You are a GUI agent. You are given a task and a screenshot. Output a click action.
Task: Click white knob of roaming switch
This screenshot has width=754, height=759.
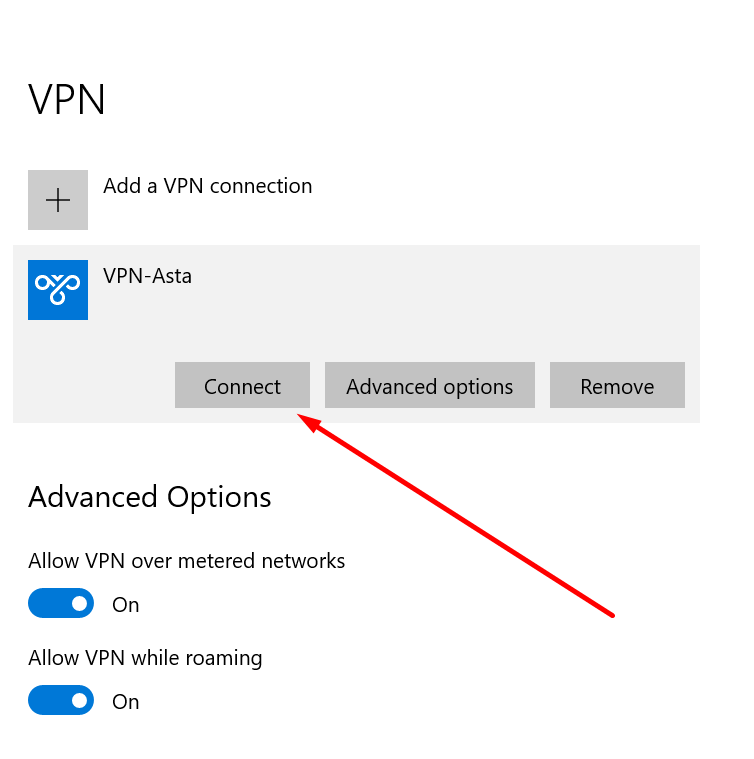pos(78,701)
